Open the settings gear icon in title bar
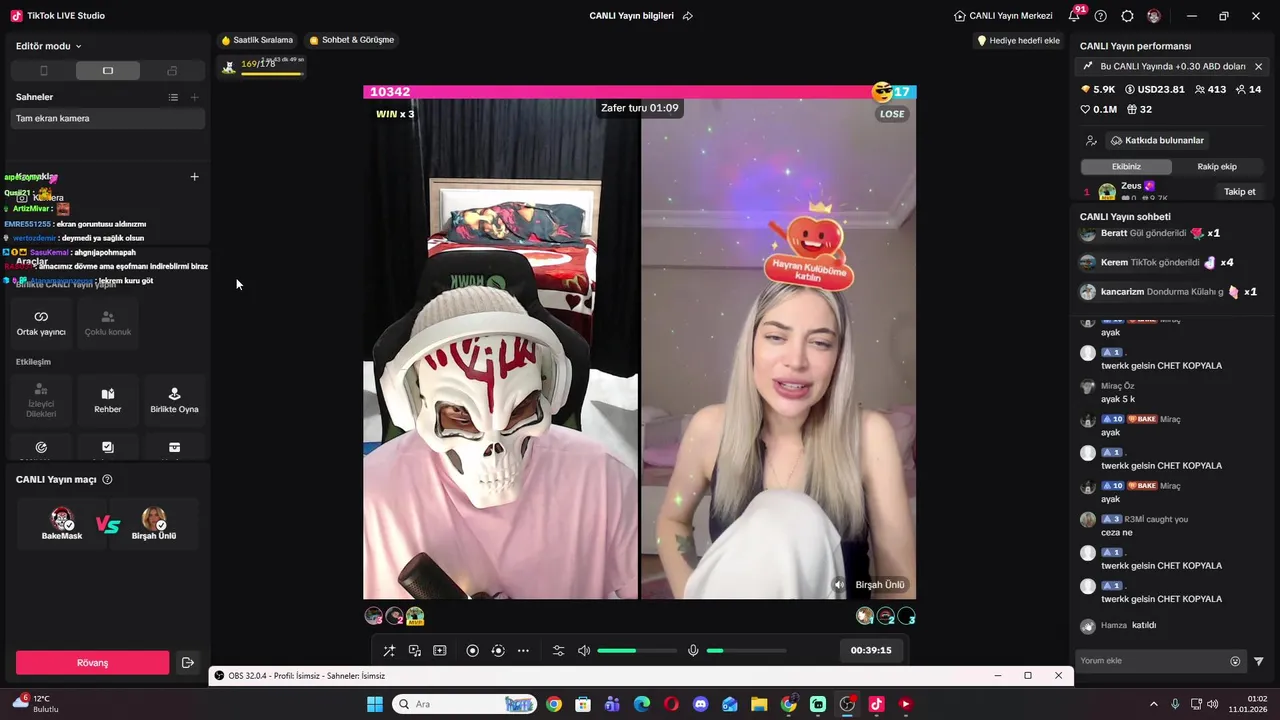 [x=1127, y=16]
